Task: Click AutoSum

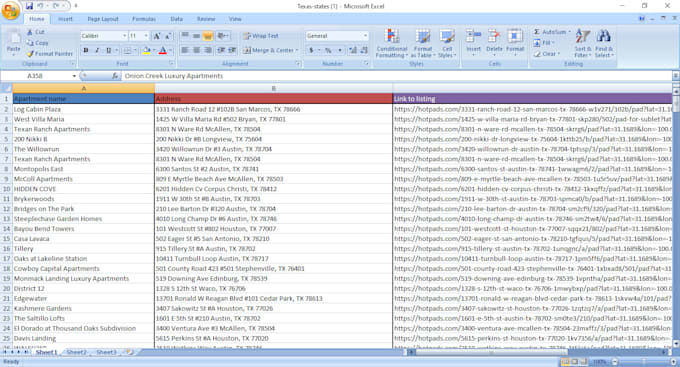Action: point(552,32)
